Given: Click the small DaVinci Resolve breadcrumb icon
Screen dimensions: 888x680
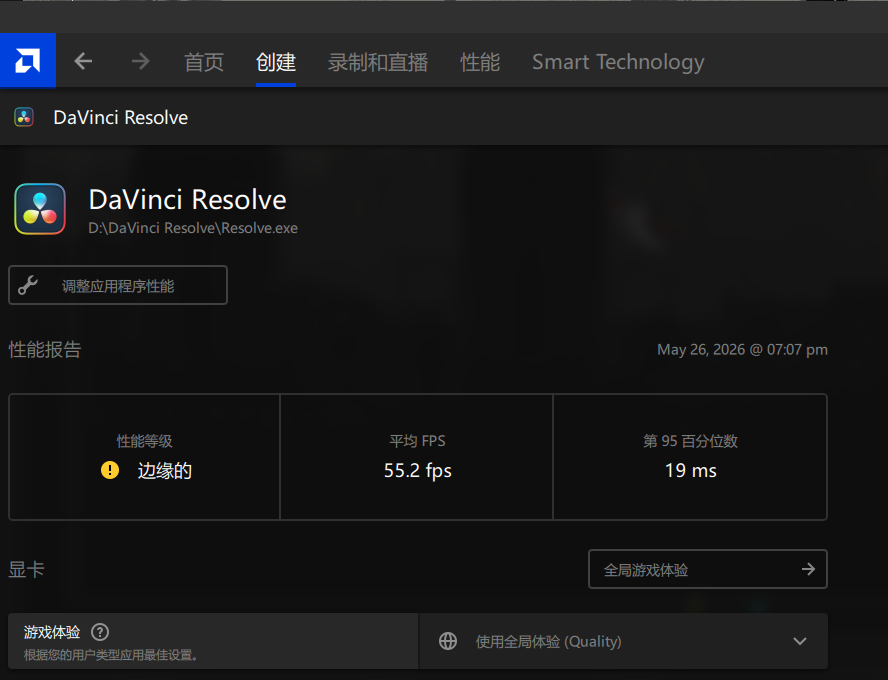Looking at the screenshot, I should click(24, 117).
